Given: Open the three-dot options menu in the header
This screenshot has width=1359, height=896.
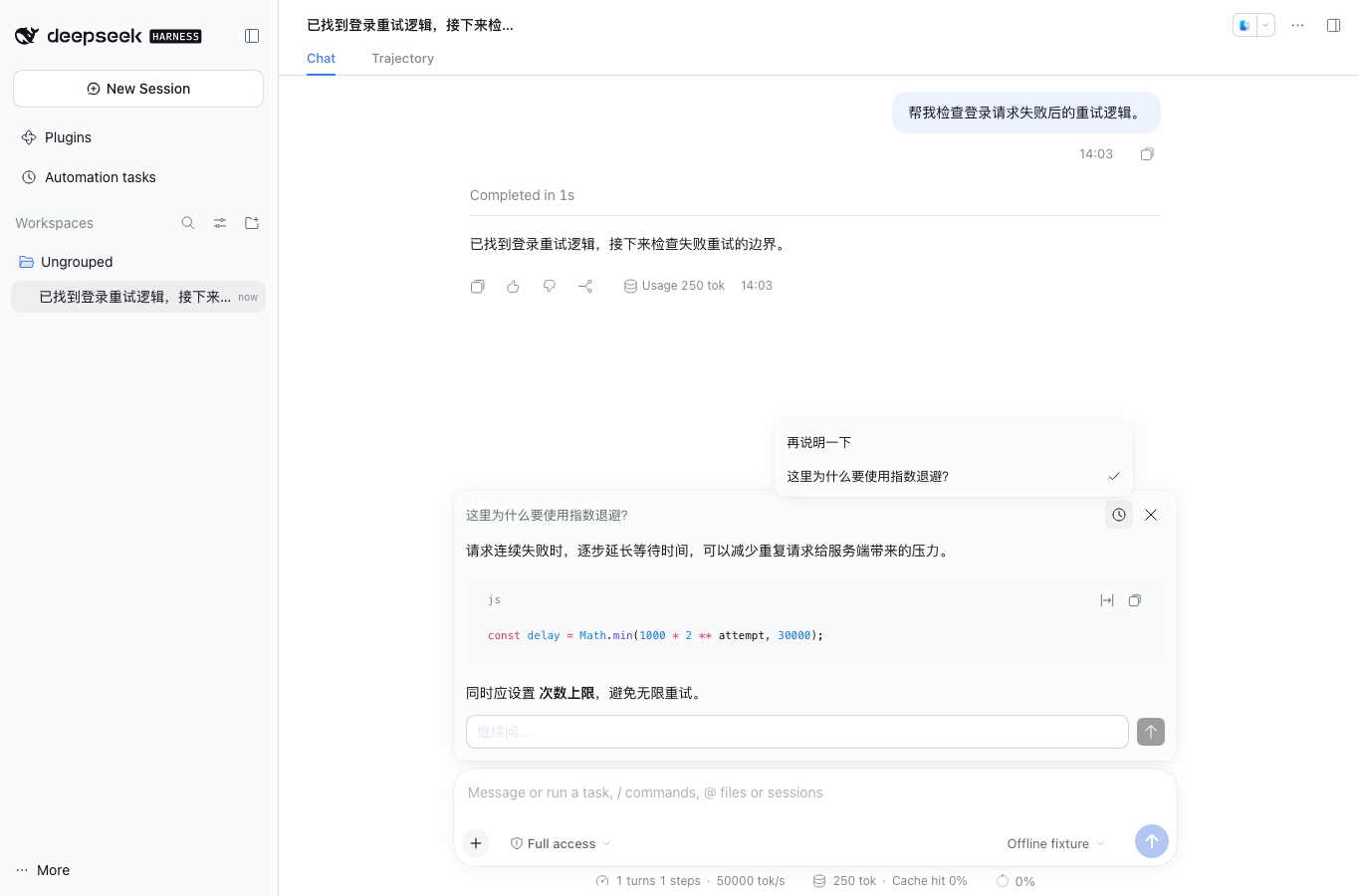Looking at the screenshot, I should point(1297,26).
